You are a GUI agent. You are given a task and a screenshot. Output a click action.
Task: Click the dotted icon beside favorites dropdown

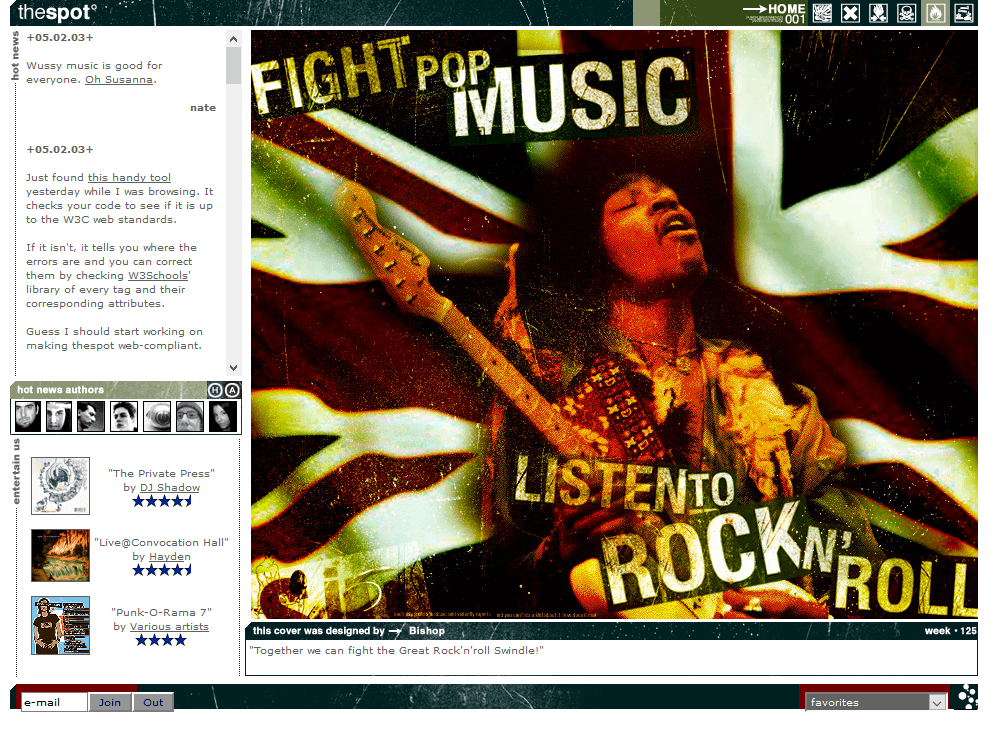(966, 696)
